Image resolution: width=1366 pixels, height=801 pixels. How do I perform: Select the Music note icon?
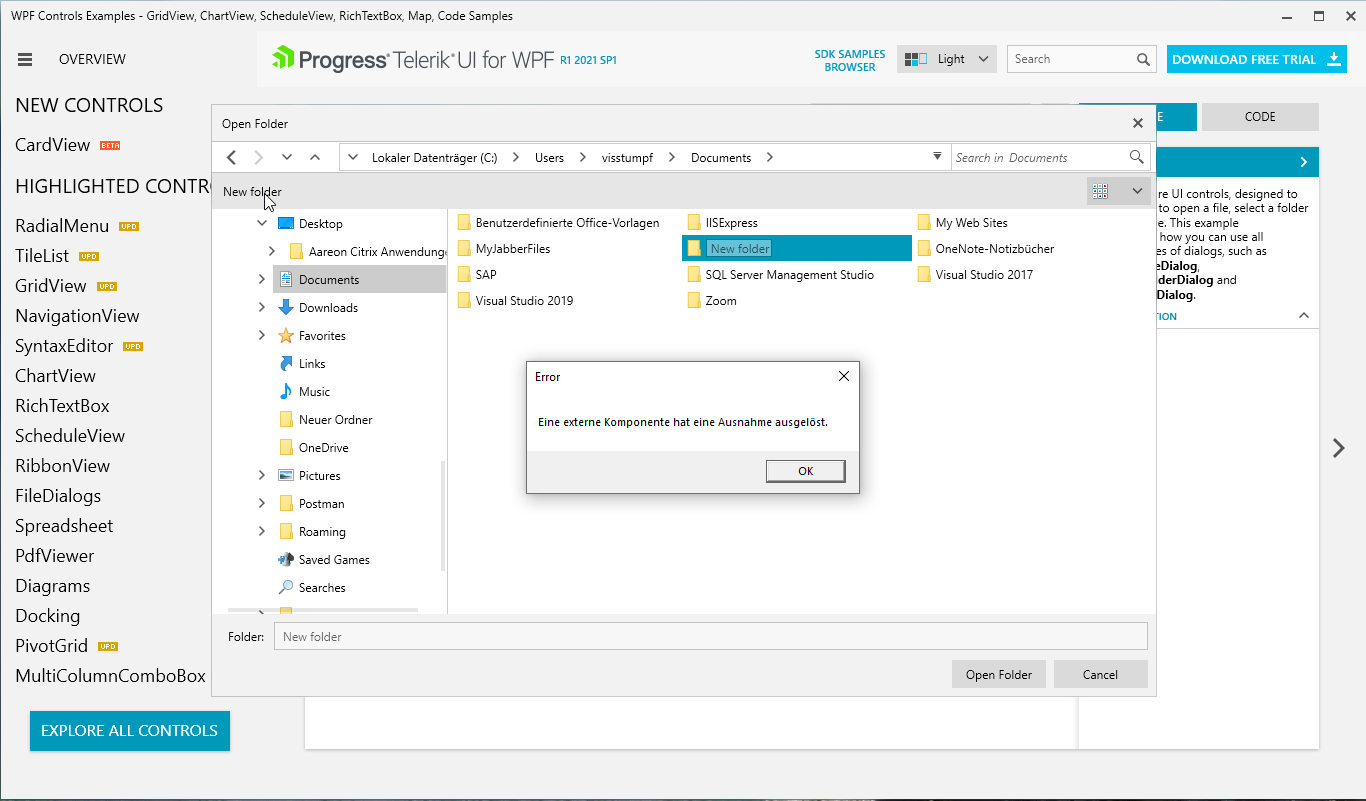286,392
